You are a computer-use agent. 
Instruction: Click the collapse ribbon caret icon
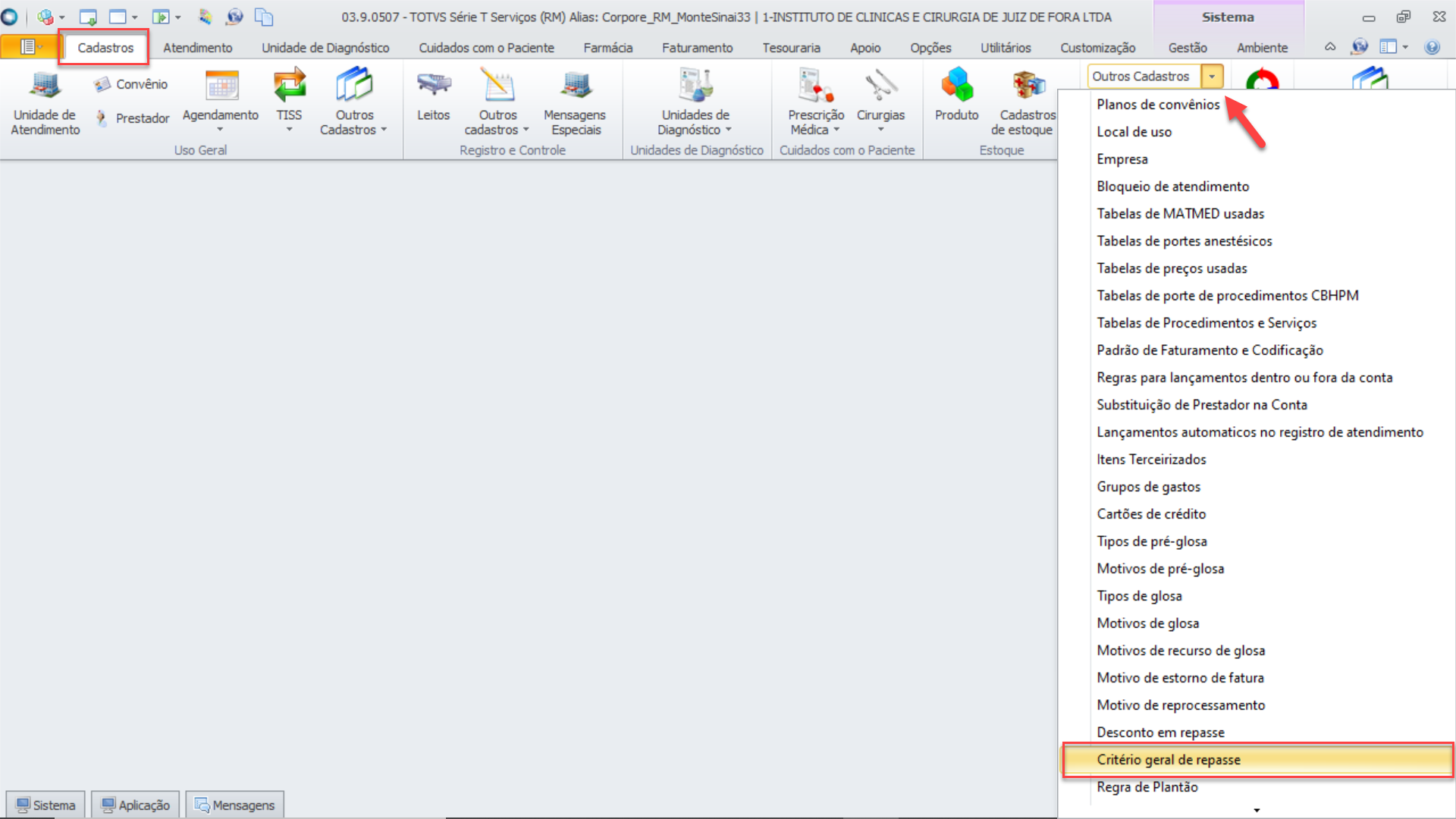1330,47
